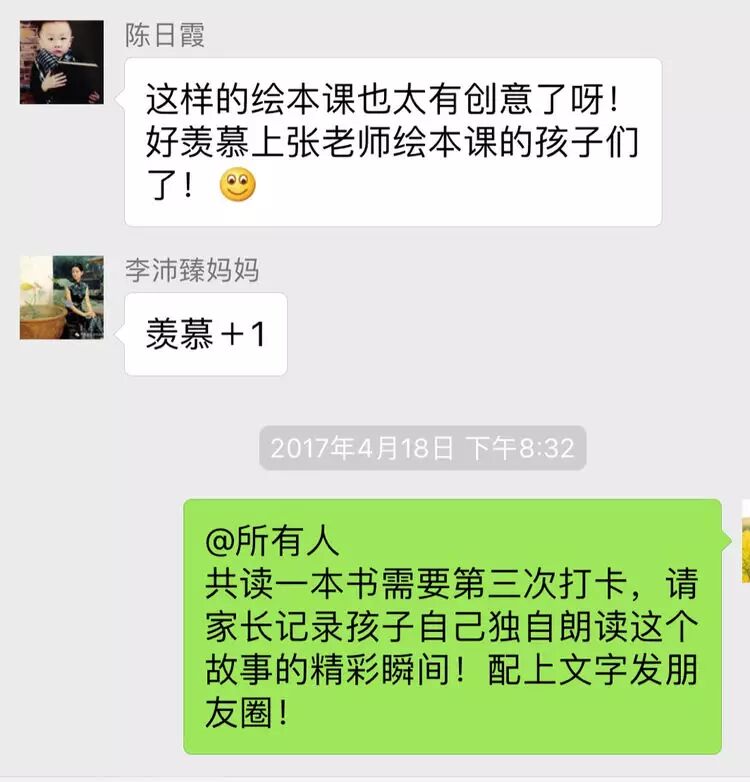Viewport: 750px width, 782px height.
Task: Tap the sender name 李沛臻妈妈
Action: pyautogui.click(x=191, y=270)
